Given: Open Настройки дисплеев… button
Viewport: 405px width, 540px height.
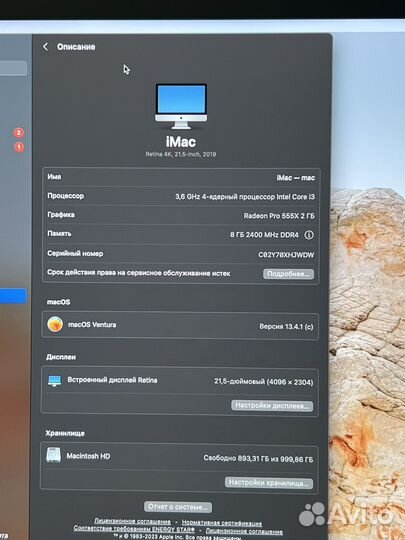Looking at the screenshot, I should coord(272,406).
